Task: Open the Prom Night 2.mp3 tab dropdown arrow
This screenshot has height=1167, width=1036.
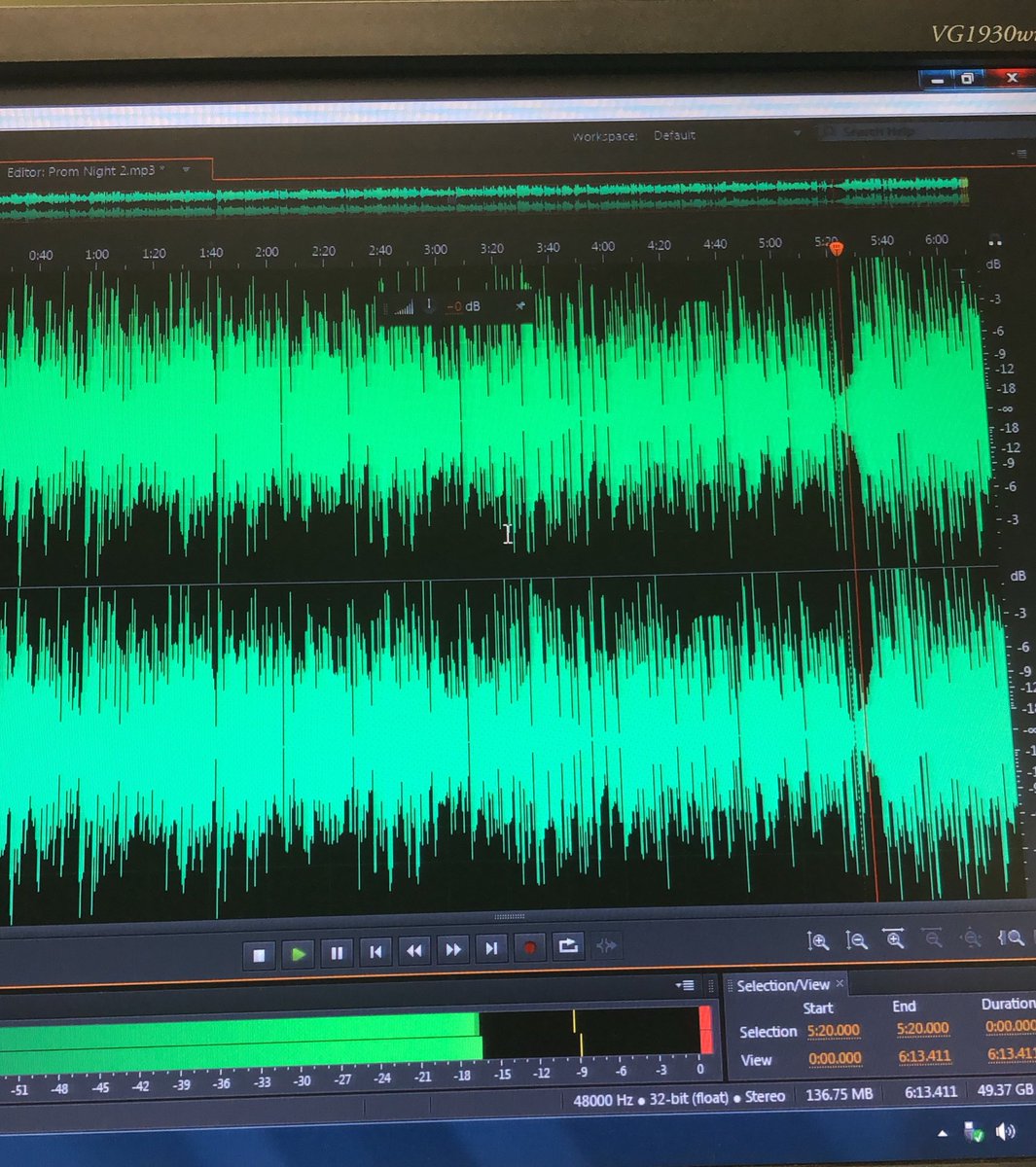Action: pyautogui.click(x=185, y=168)
